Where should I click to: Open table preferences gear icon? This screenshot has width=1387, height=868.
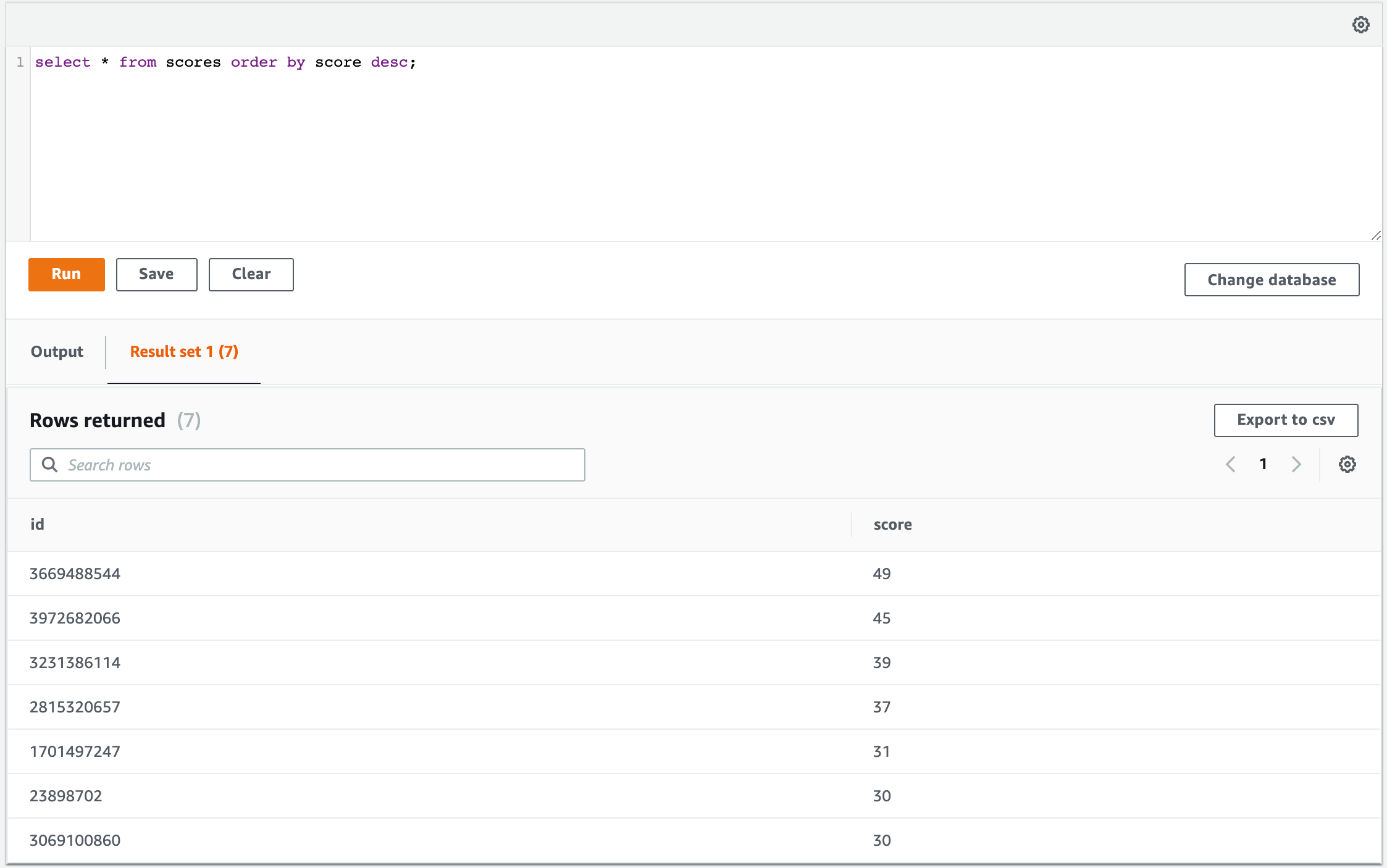[1347, 464]
